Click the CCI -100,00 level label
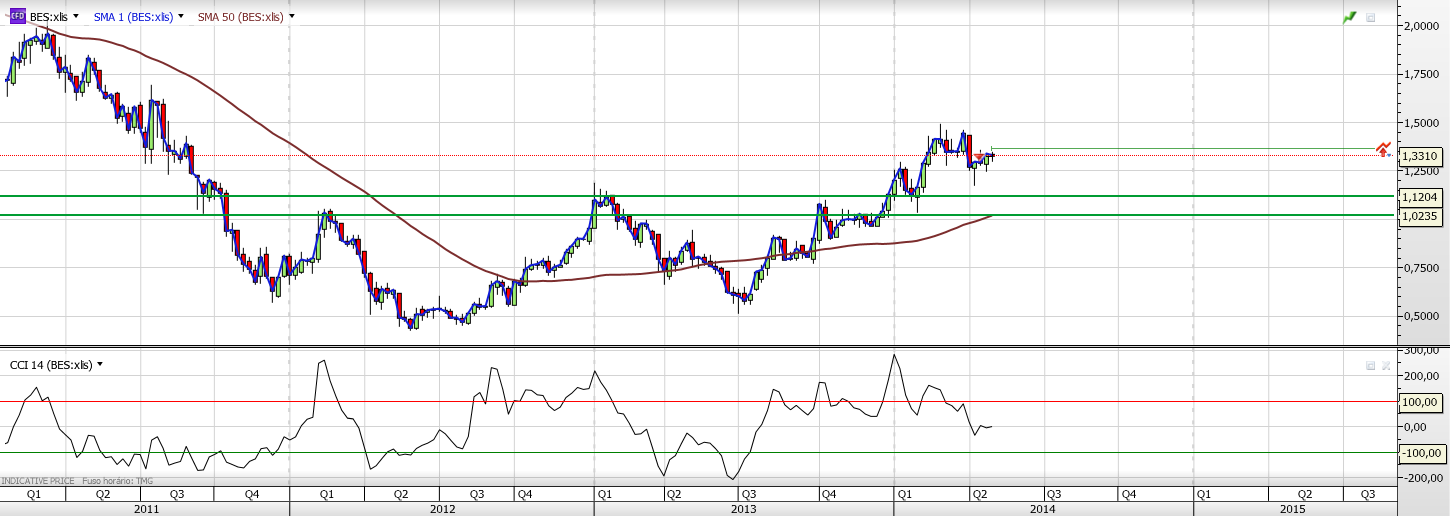 1420,453
